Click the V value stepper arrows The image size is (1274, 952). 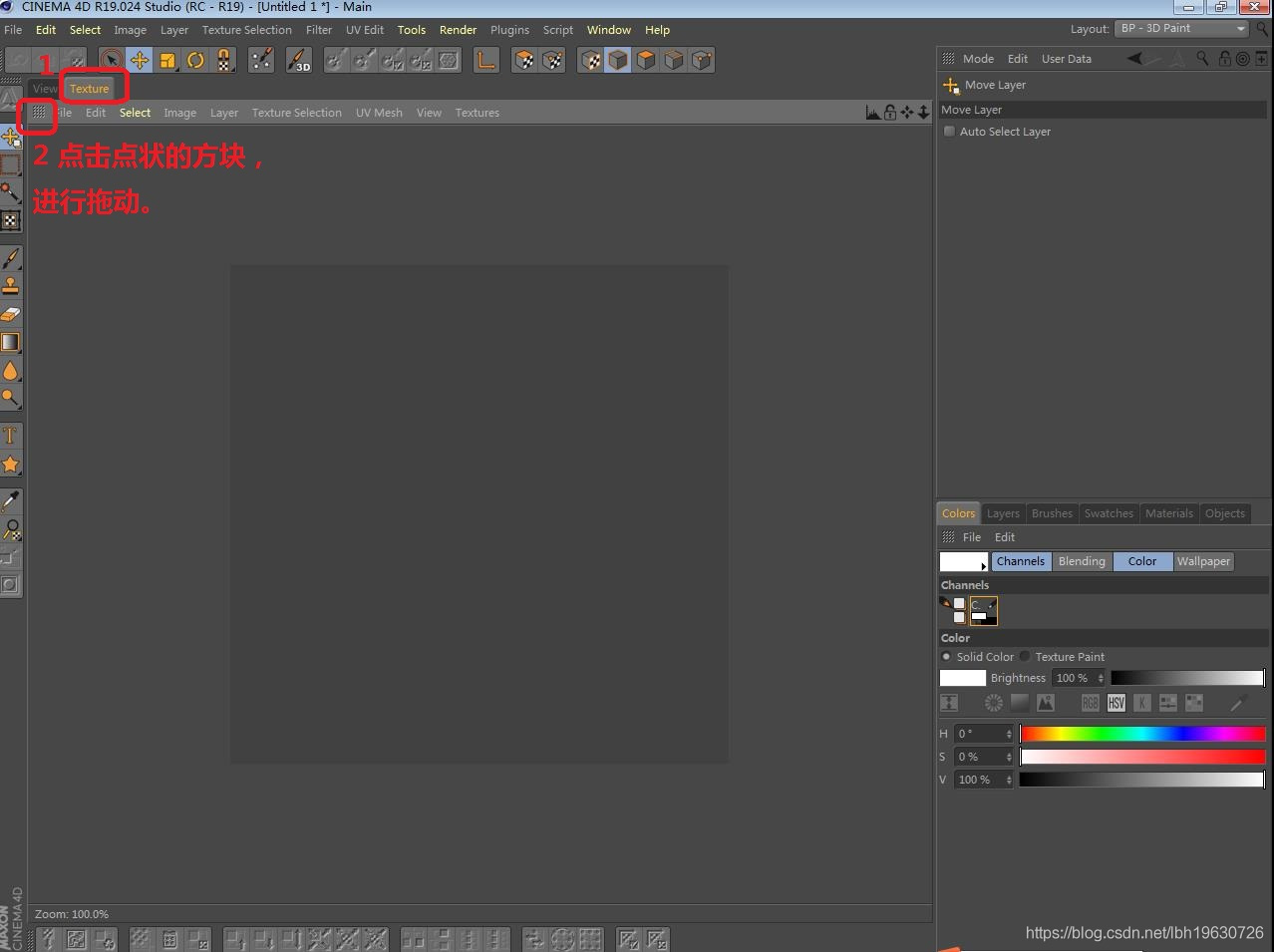point(1009,780)
